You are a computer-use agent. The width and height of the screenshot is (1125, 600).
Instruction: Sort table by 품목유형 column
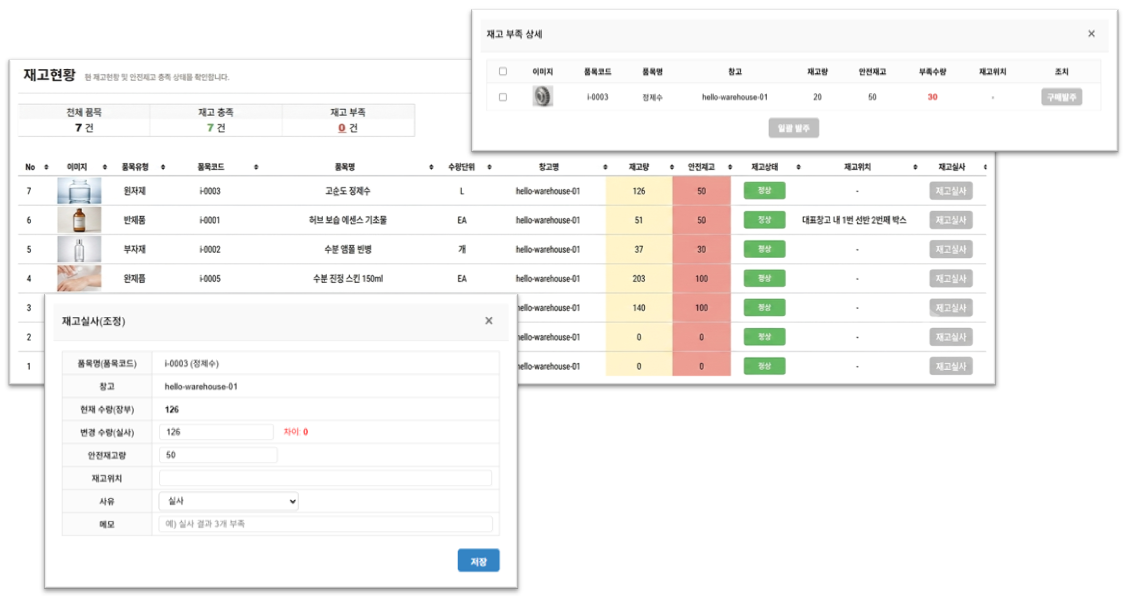[163, 167]
